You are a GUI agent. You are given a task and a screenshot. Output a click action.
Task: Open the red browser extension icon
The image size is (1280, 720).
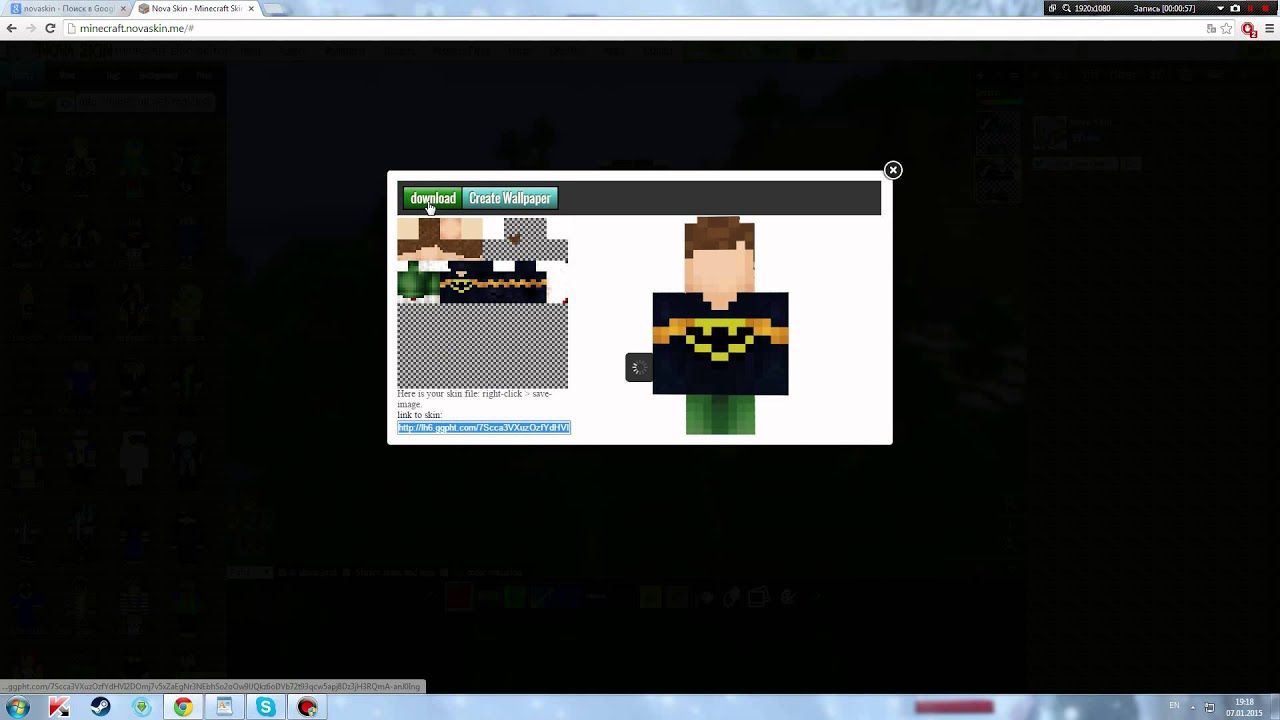(1249, 29)
